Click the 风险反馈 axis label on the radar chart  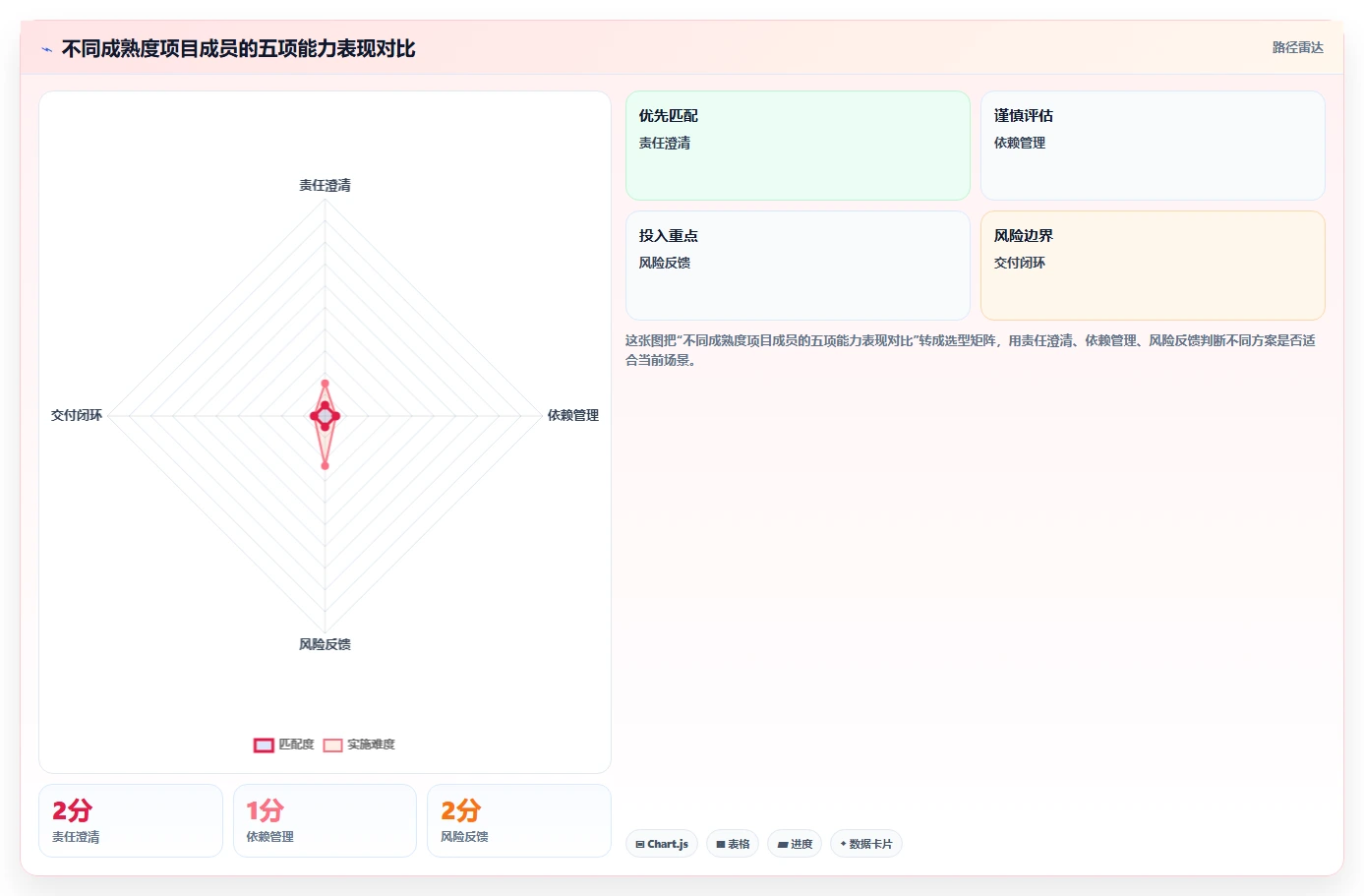click(325, 644)
